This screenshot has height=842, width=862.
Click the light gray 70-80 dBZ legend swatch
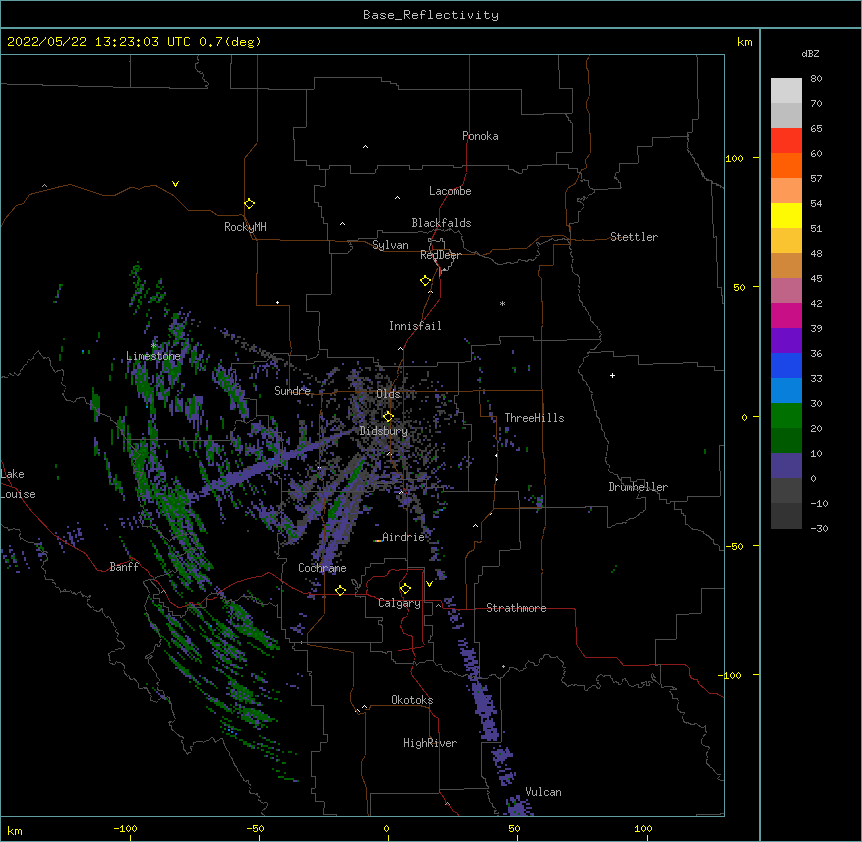click(x=786, y=90)
